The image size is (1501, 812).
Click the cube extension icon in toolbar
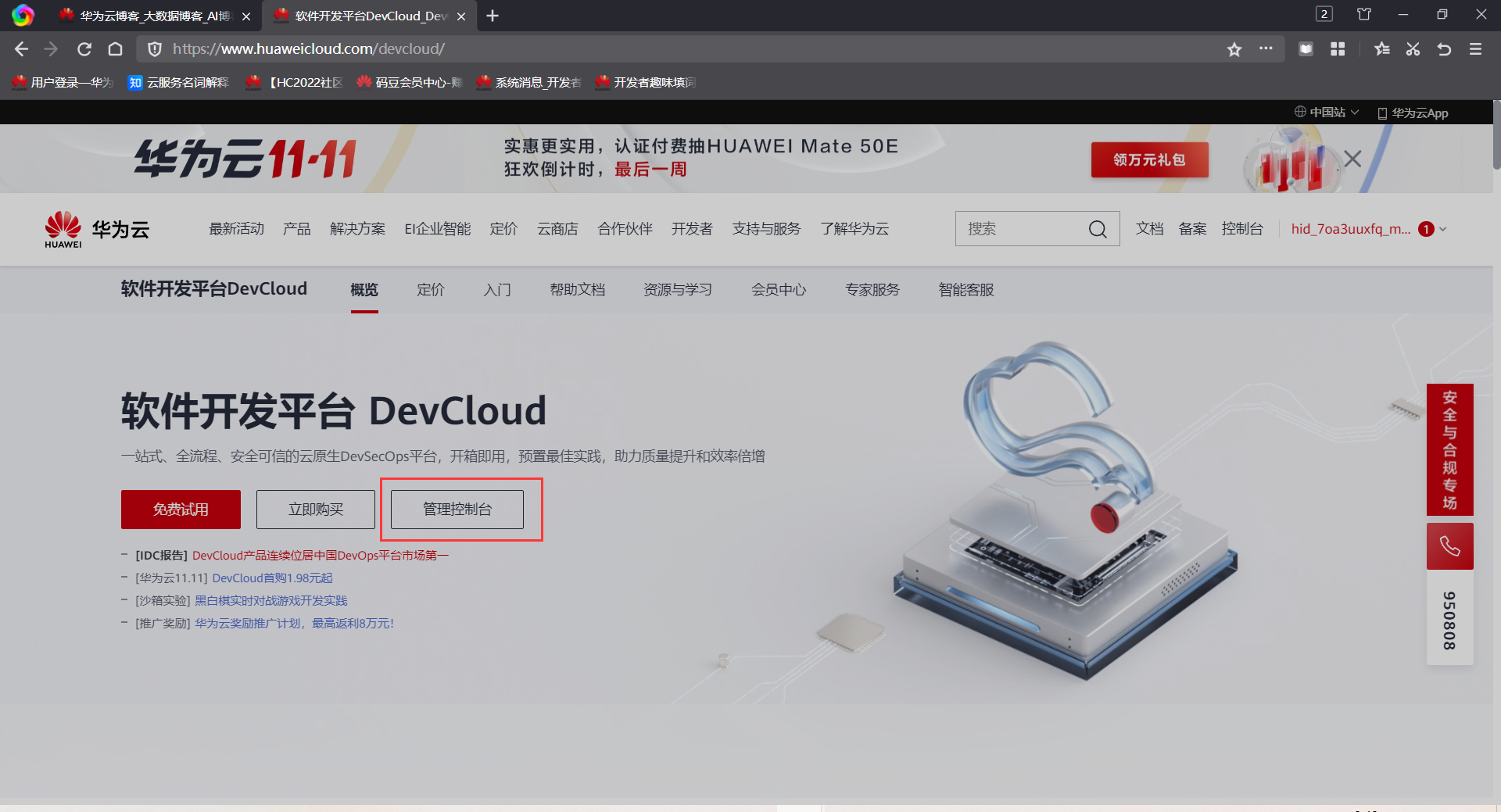(1306, 49)
